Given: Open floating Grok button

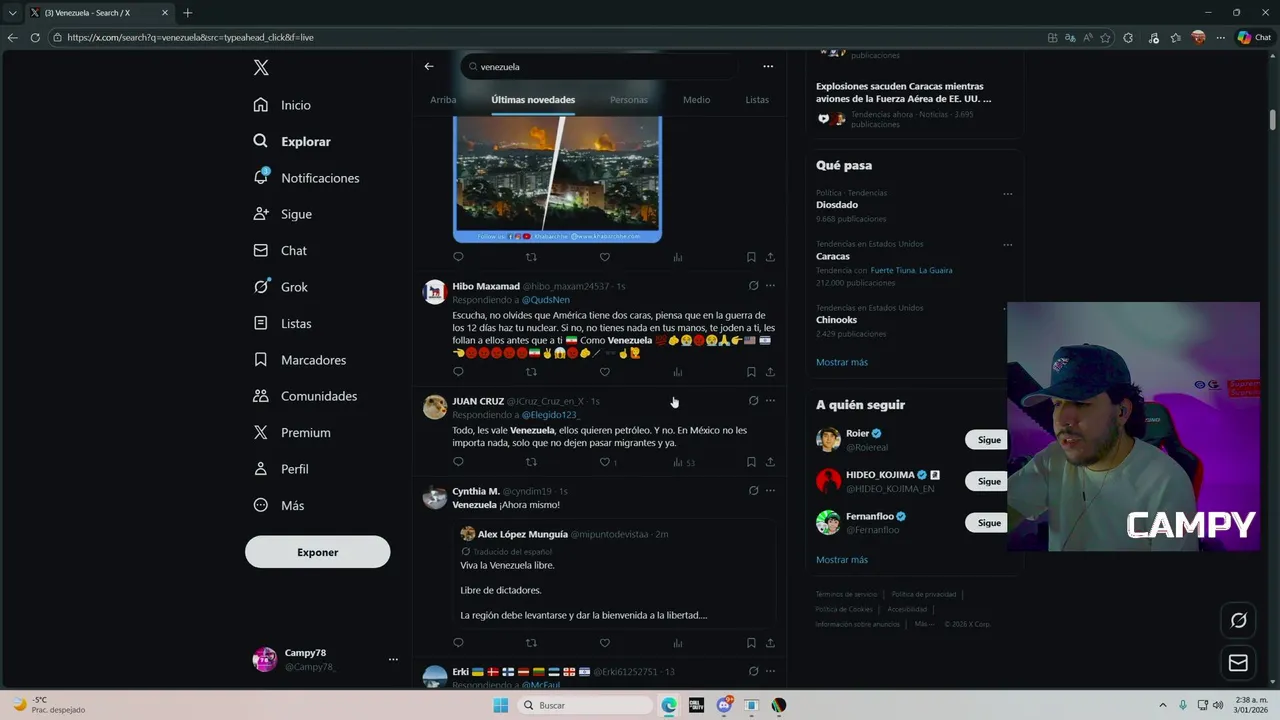Looking at the screenshot, I should [x=1238, y=621].
